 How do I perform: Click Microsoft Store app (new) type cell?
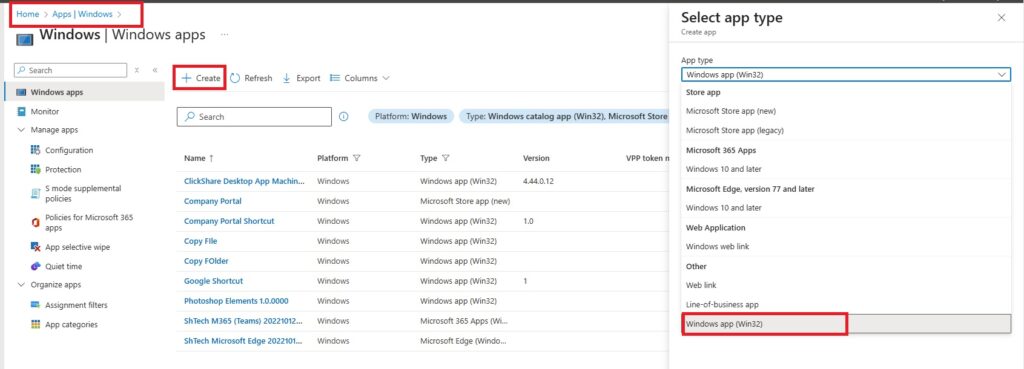point(465,201)
